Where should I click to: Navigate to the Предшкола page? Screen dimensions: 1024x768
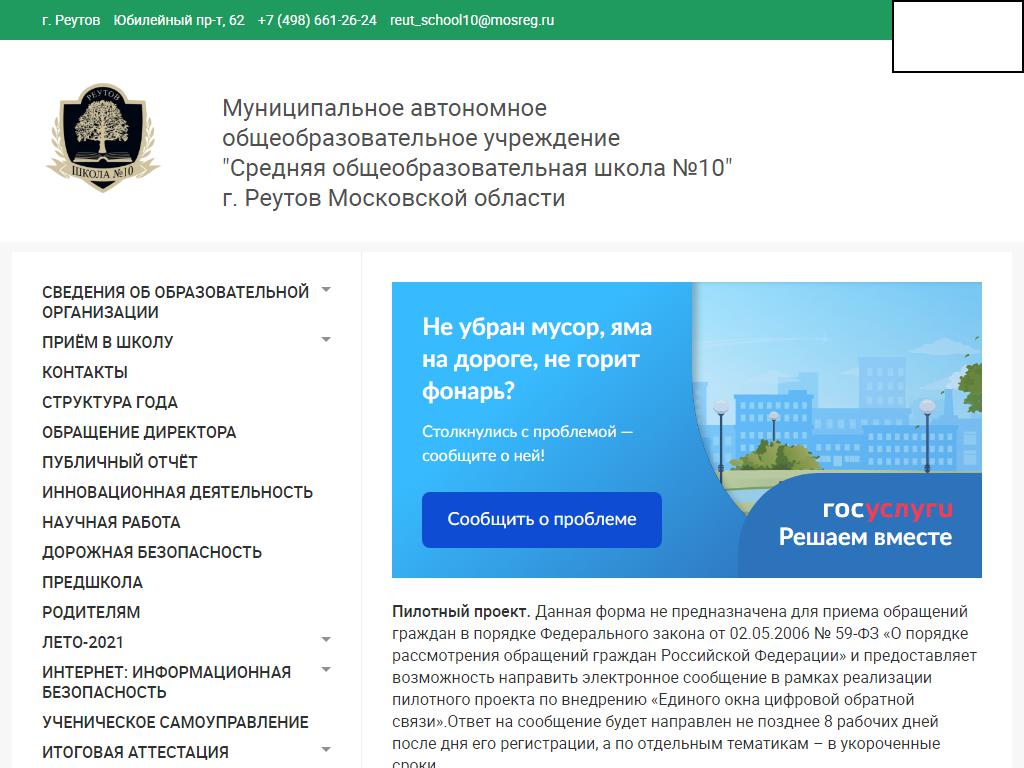pos(92,582)
